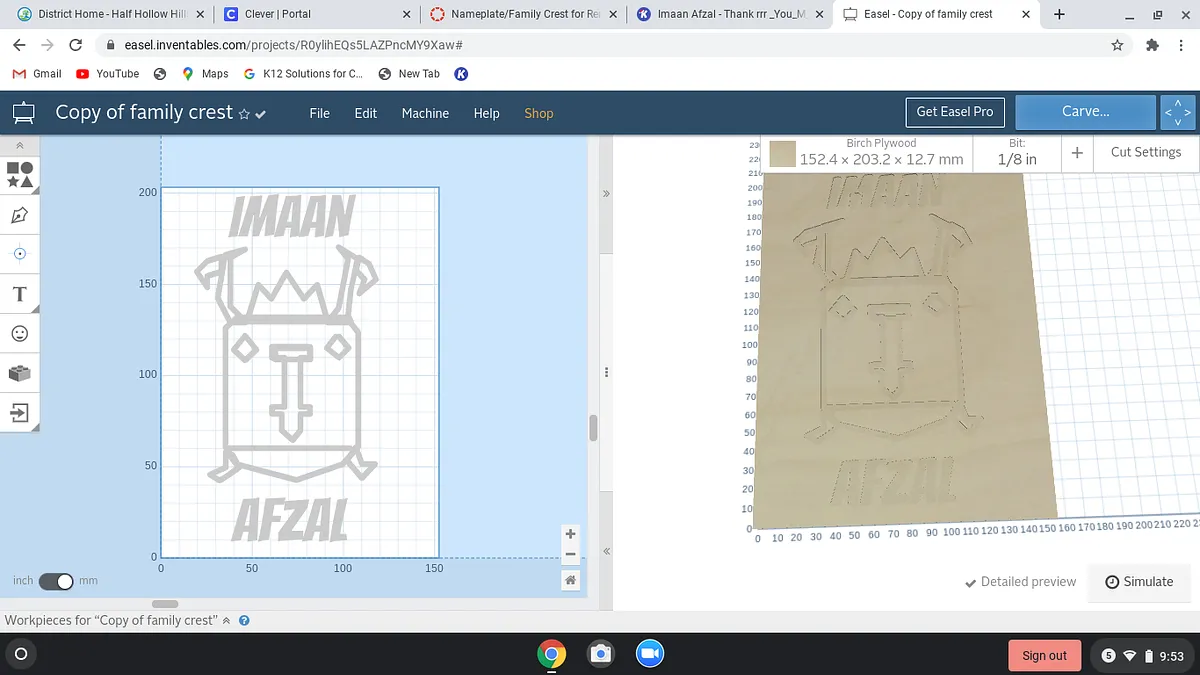Viewport: 1200px width, 675px height.
Task: Select the AFZAL text on canvas
Action: 290,518
